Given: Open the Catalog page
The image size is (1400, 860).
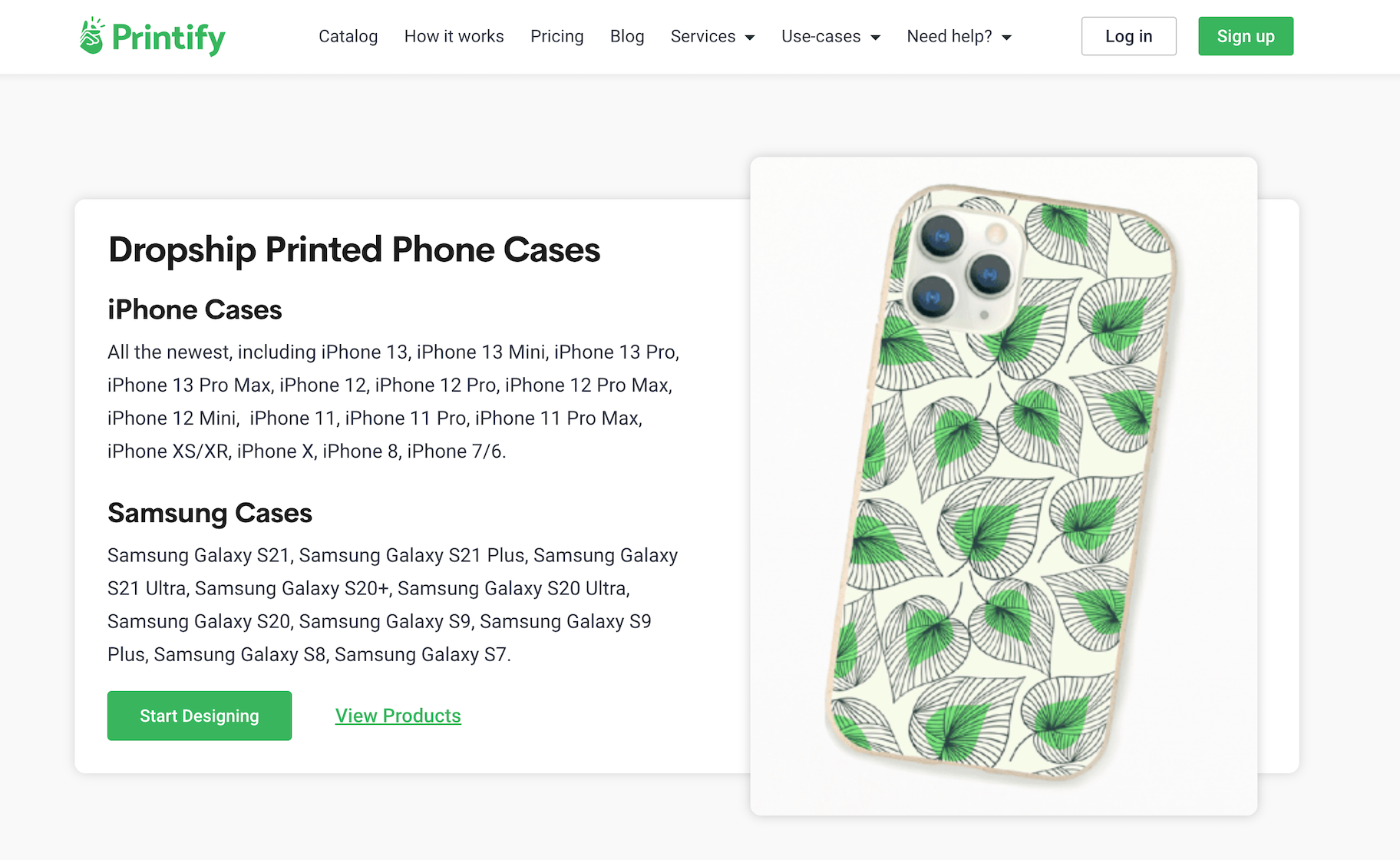Looking at the screenshot, I should tap(348, 36).
